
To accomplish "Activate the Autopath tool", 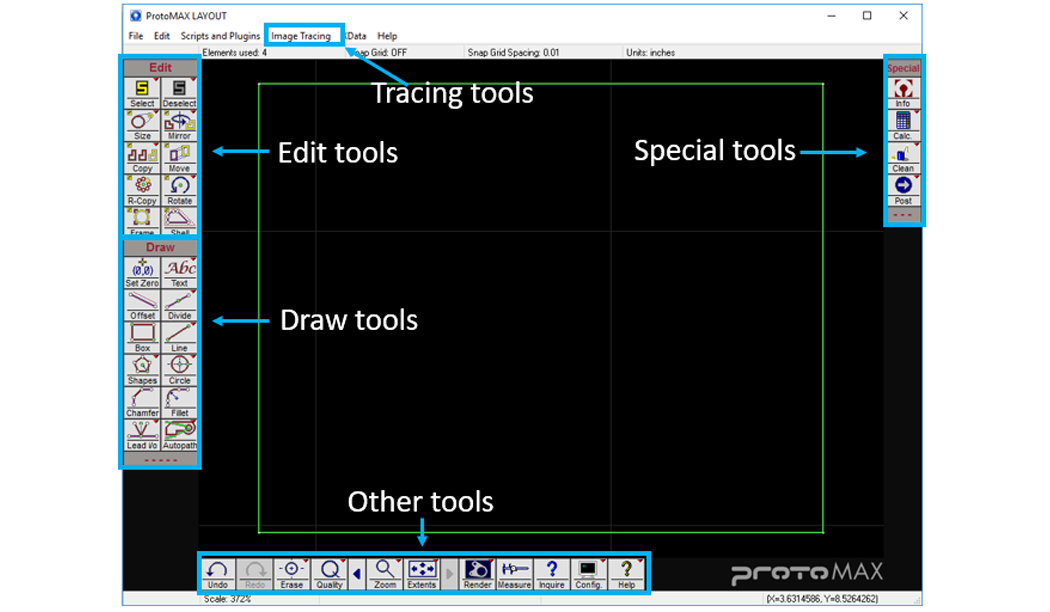I will [179, 433].
